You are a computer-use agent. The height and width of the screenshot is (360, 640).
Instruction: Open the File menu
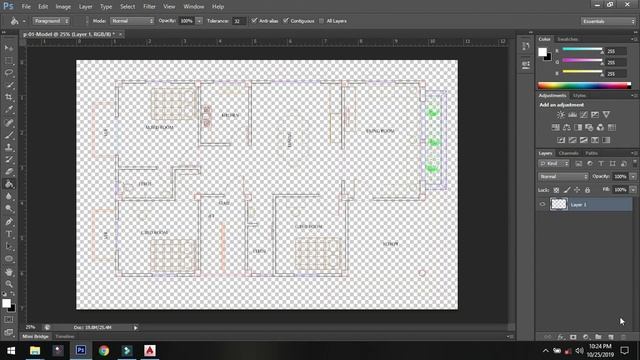26,7
